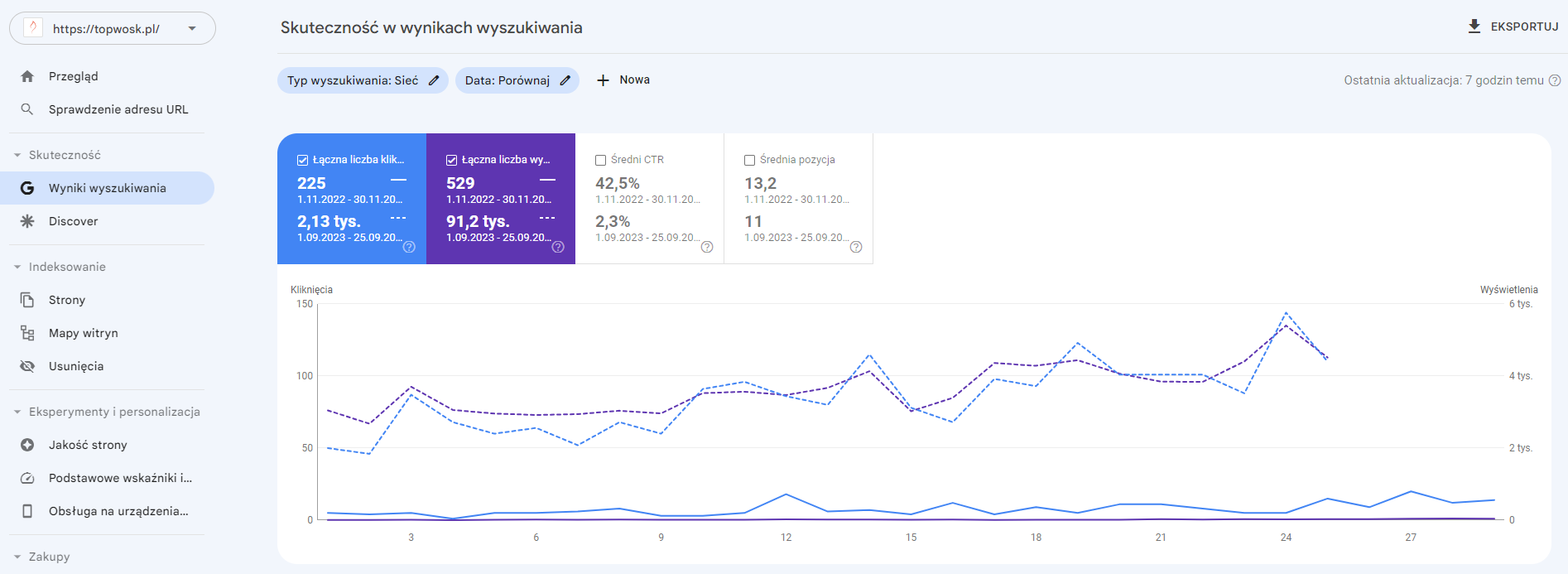Click the Jakość strony plus-circle icon
The height and width of the screenshot is (574, 1568).
point(27,445)
